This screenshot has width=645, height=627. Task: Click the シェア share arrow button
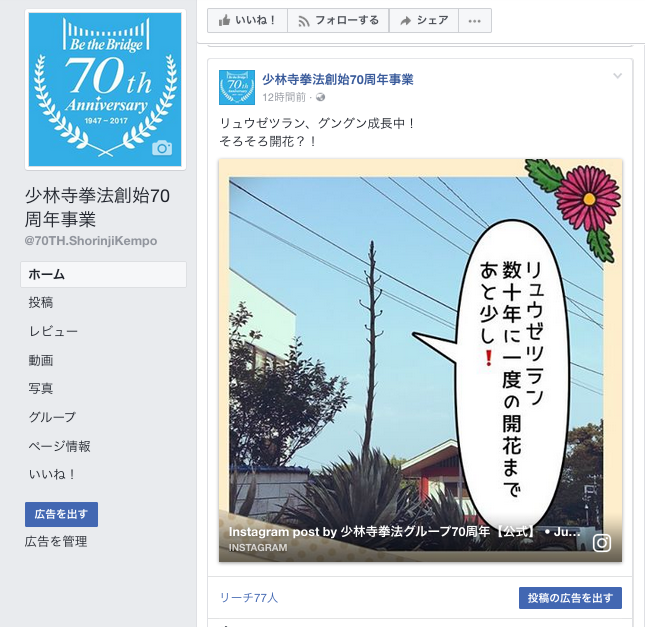[424, 20]
